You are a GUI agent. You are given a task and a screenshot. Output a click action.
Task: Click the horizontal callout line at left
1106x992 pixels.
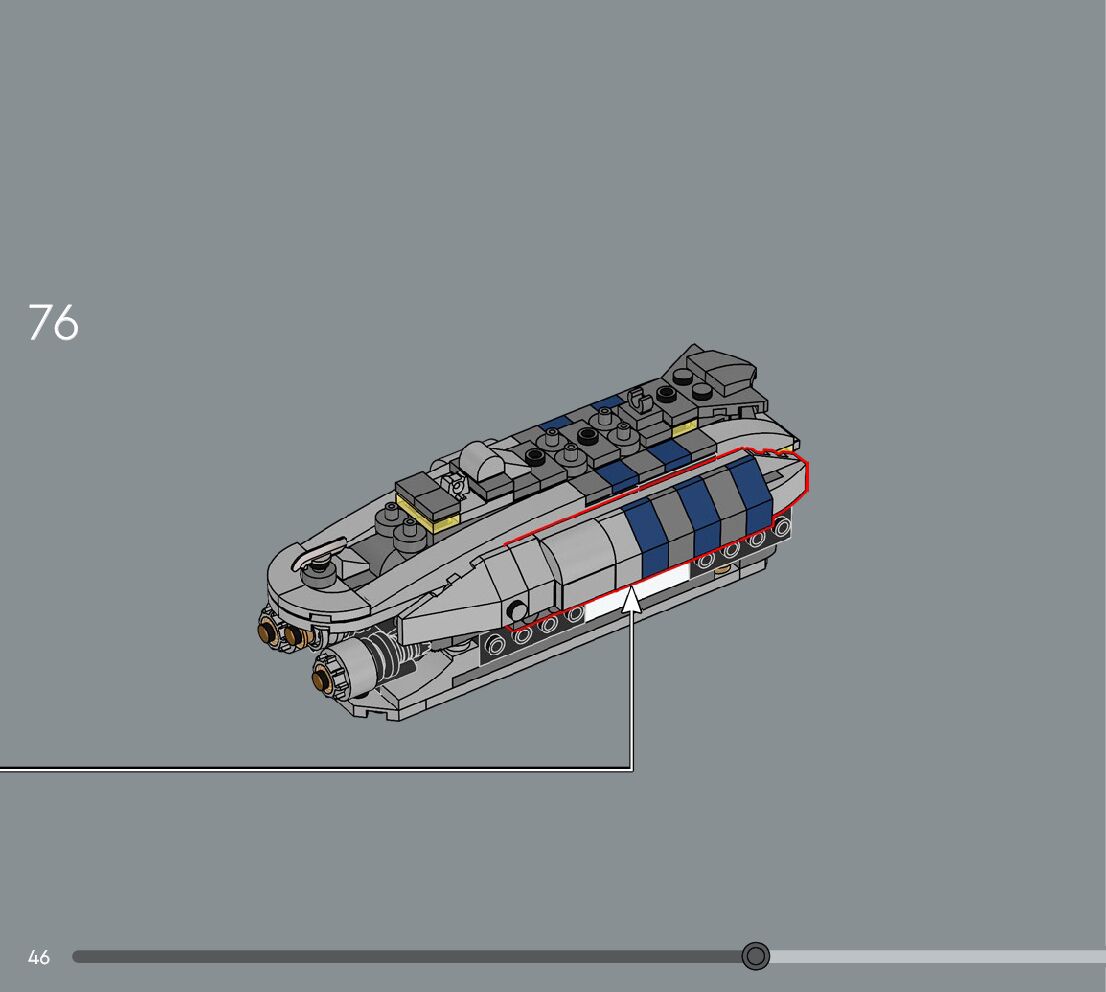click(300, 768)
